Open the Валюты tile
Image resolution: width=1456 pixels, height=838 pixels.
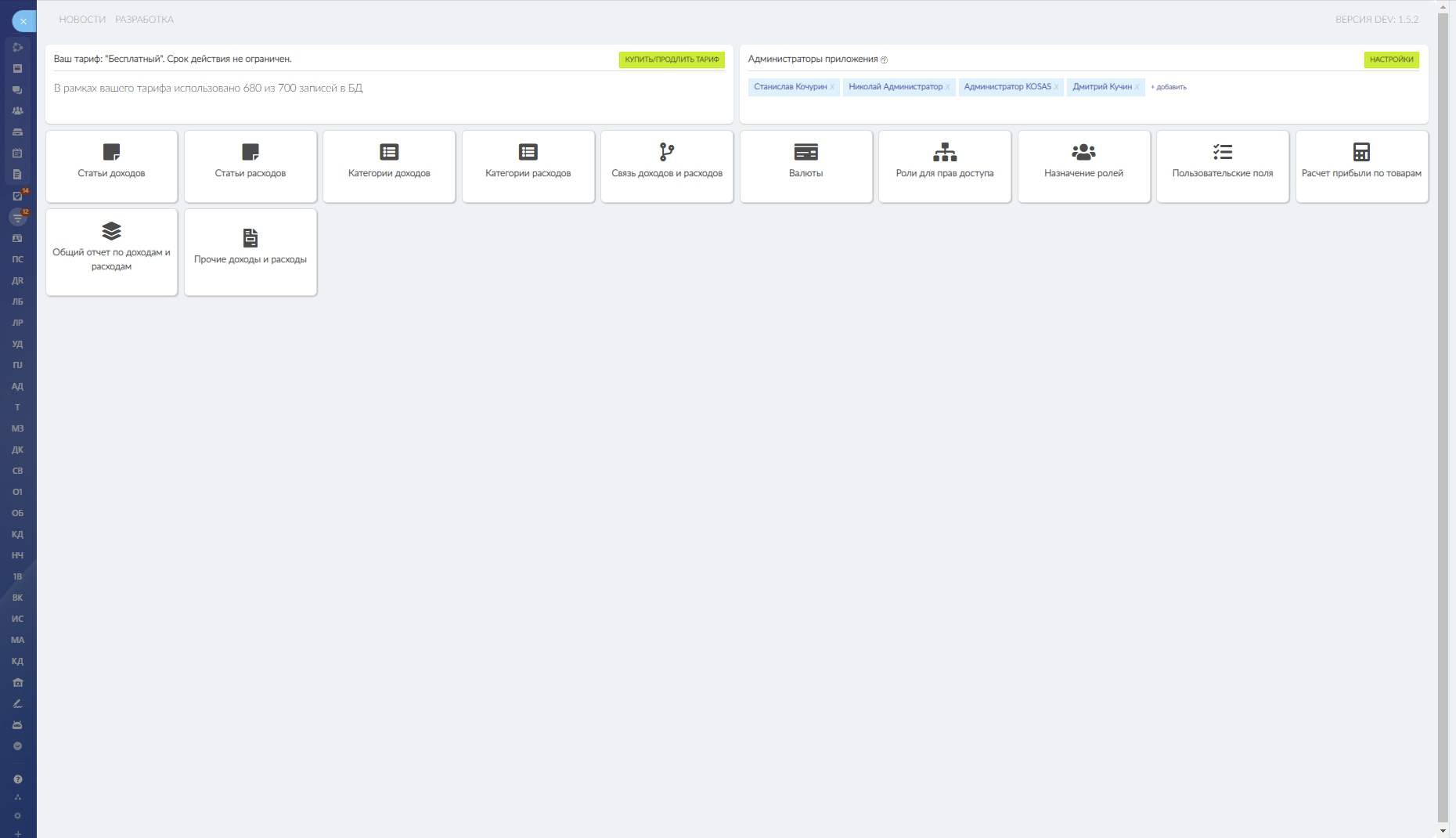tap(806, 166)
